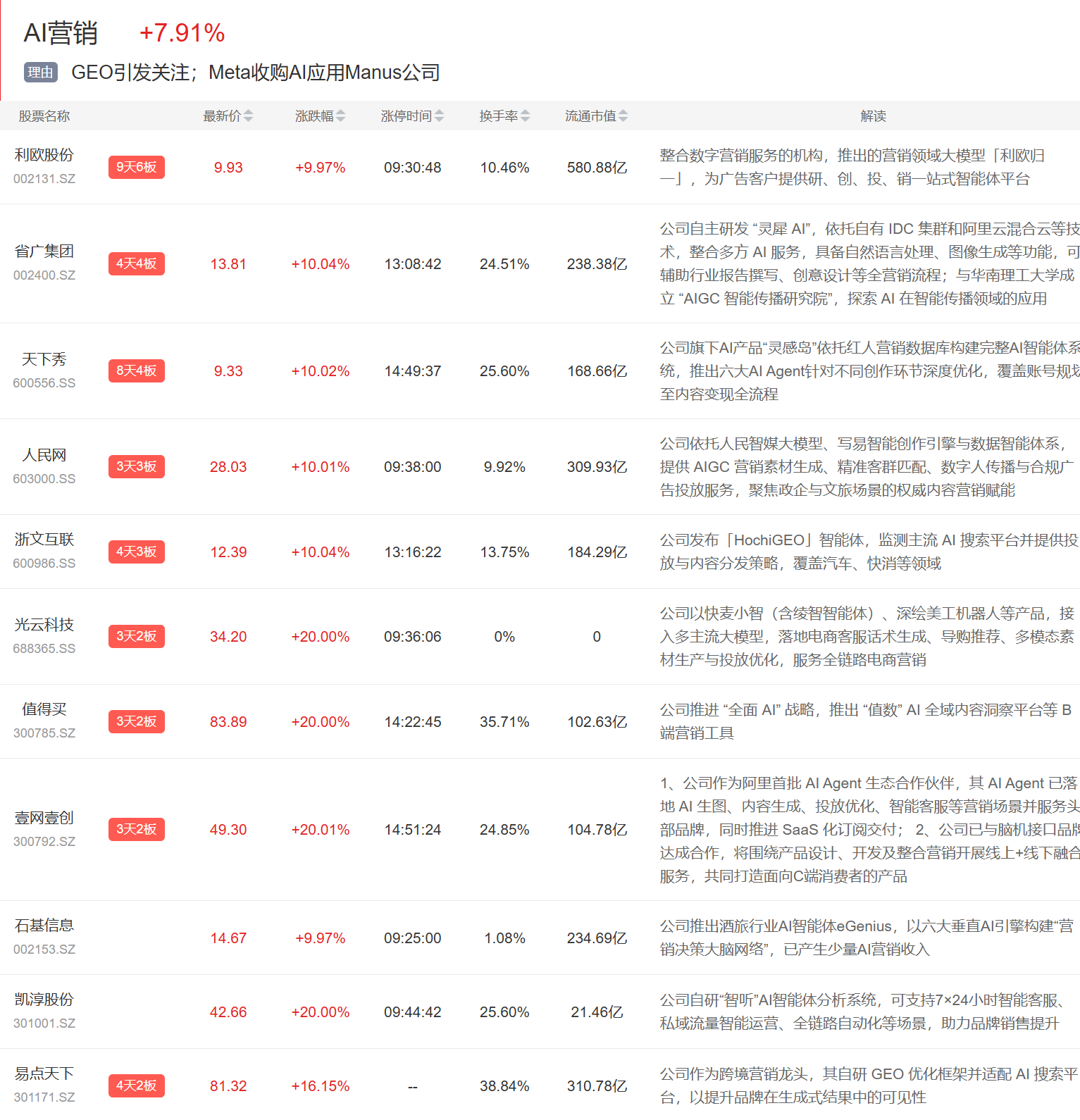Open 壹网壹创 stock page

[x=44, y=818]
